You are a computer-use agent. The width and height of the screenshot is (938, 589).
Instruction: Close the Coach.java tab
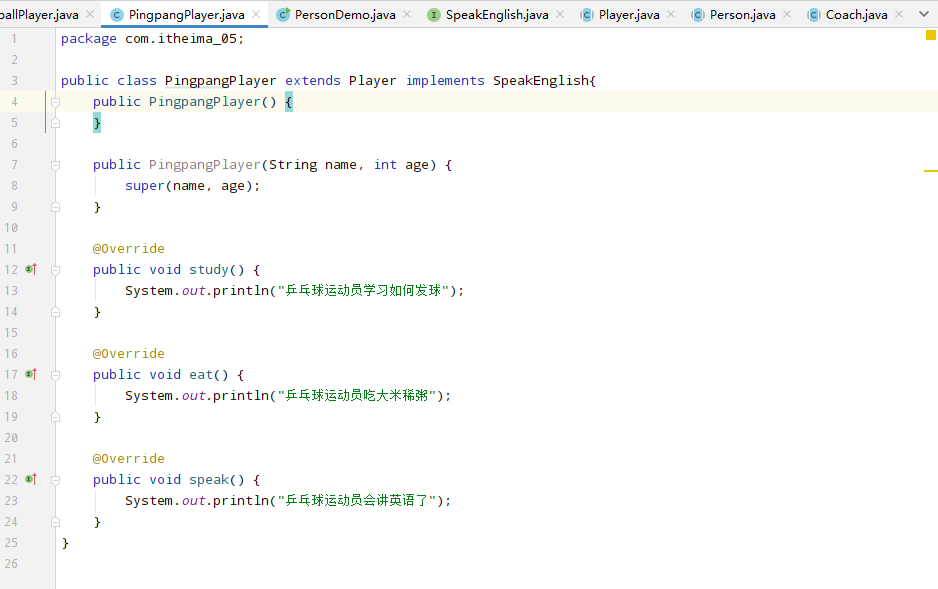[899, 14]
